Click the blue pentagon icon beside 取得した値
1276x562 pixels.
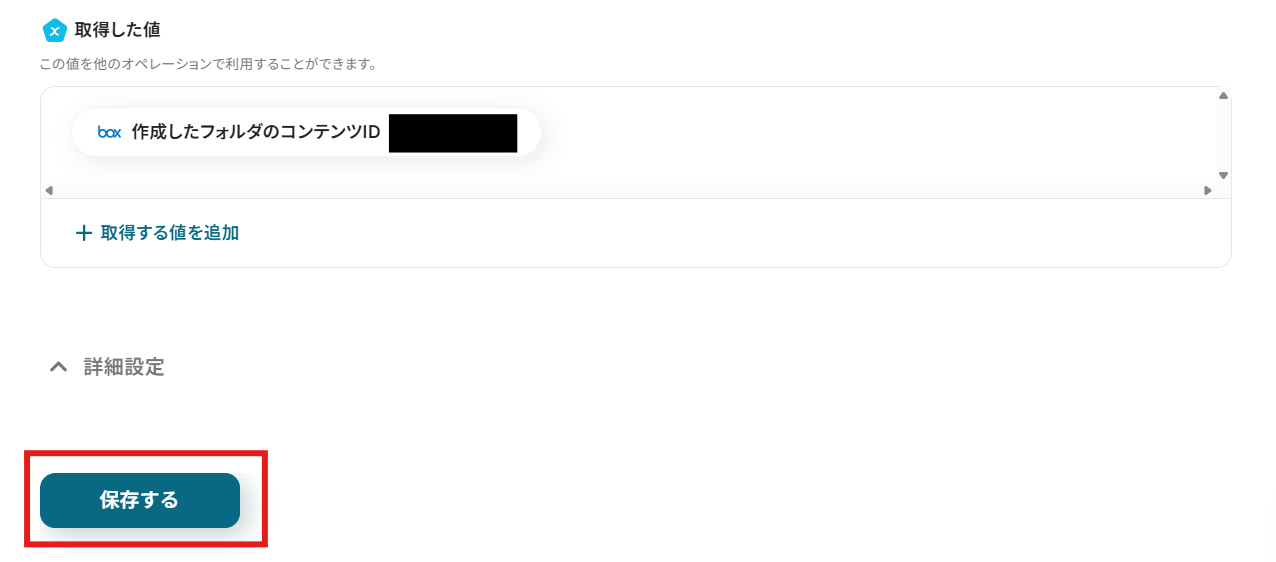(55, 30)
